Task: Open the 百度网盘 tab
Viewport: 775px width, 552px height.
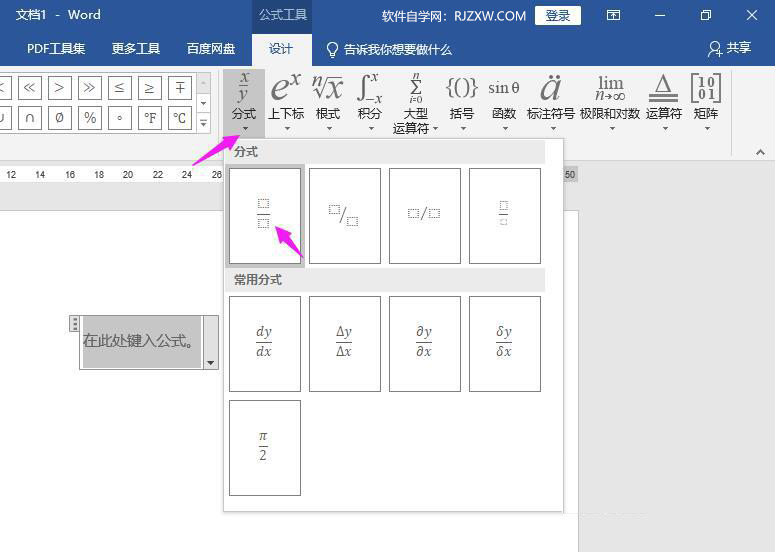Action: 211,49
